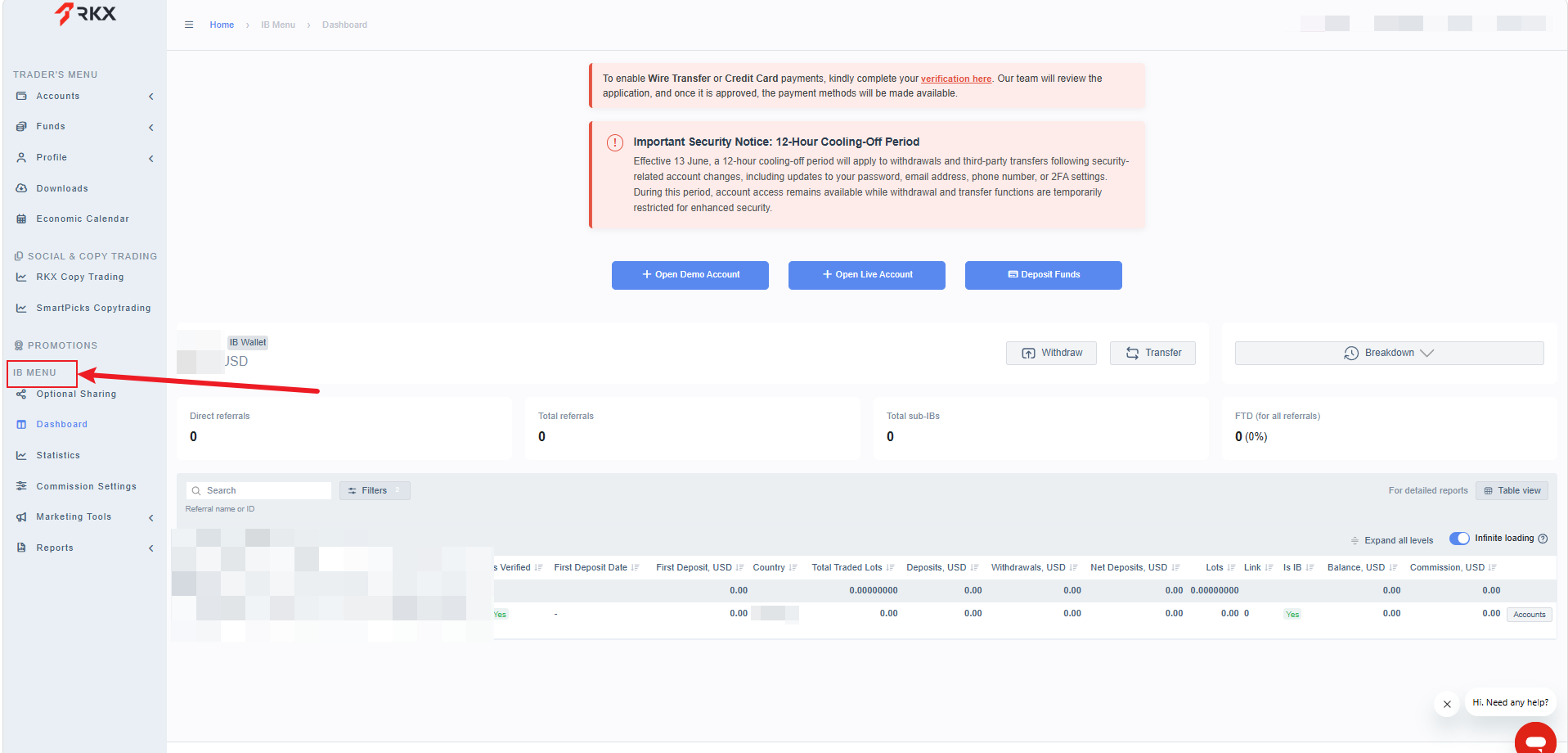1568x753 pixels.
Task: Select Commission Settings in the sidebar
Action: coord(86,486)
